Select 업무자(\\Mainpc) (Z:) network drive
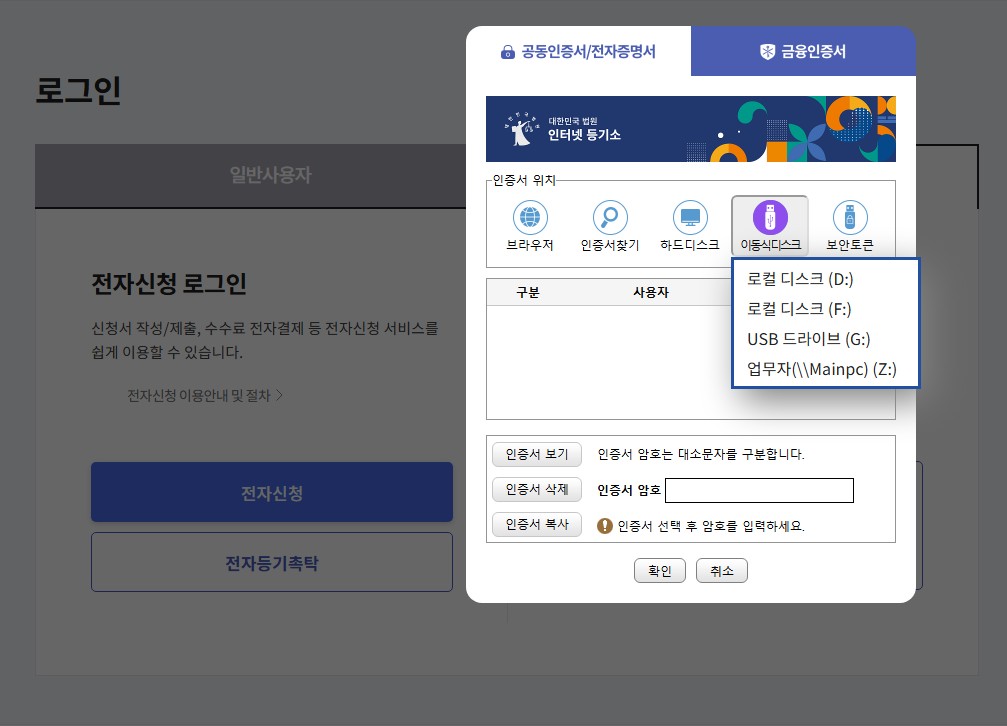 click(820, 369)
